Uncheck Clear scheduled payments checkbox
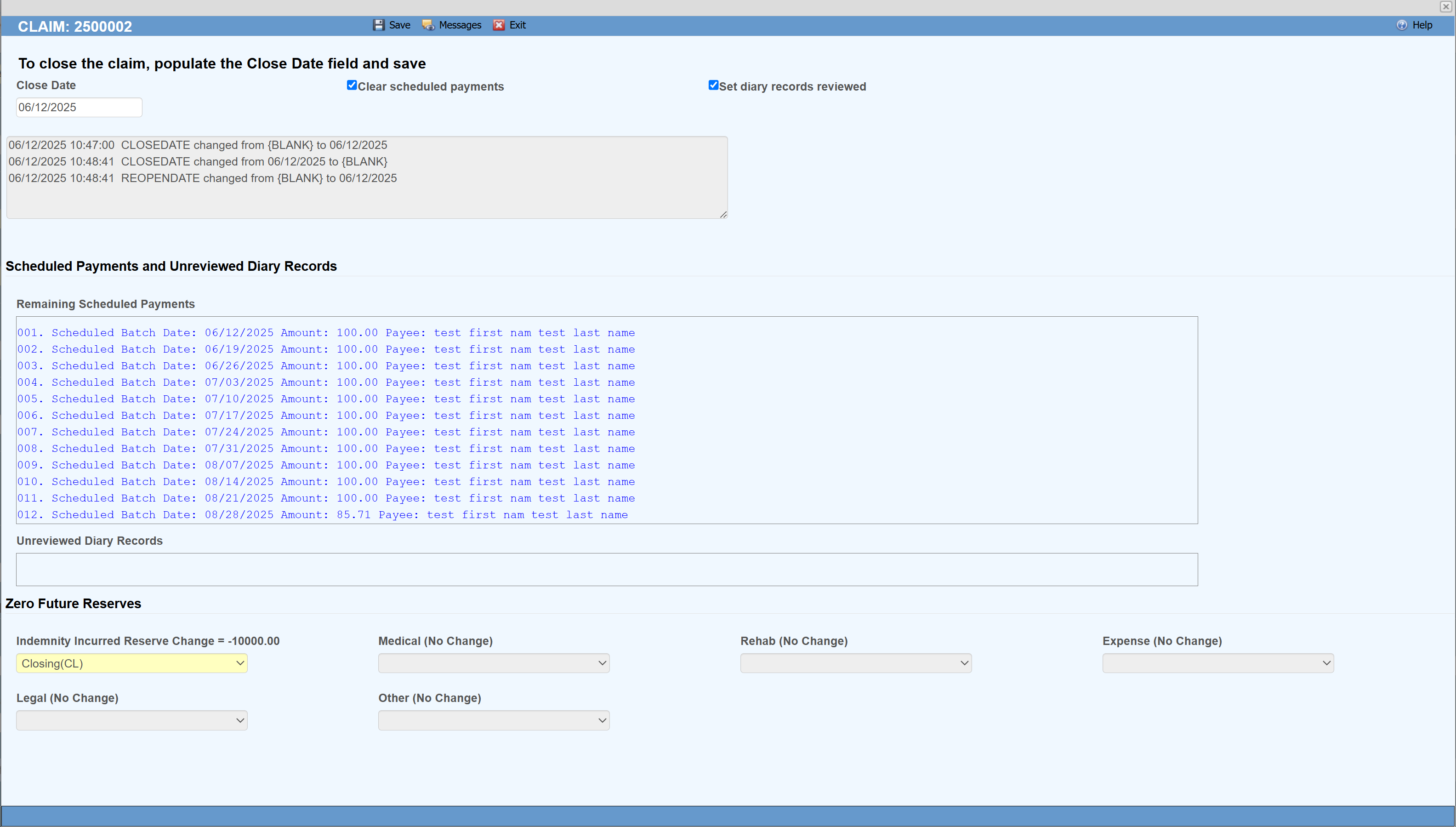1456x827 pixels. tap(352, 85)
